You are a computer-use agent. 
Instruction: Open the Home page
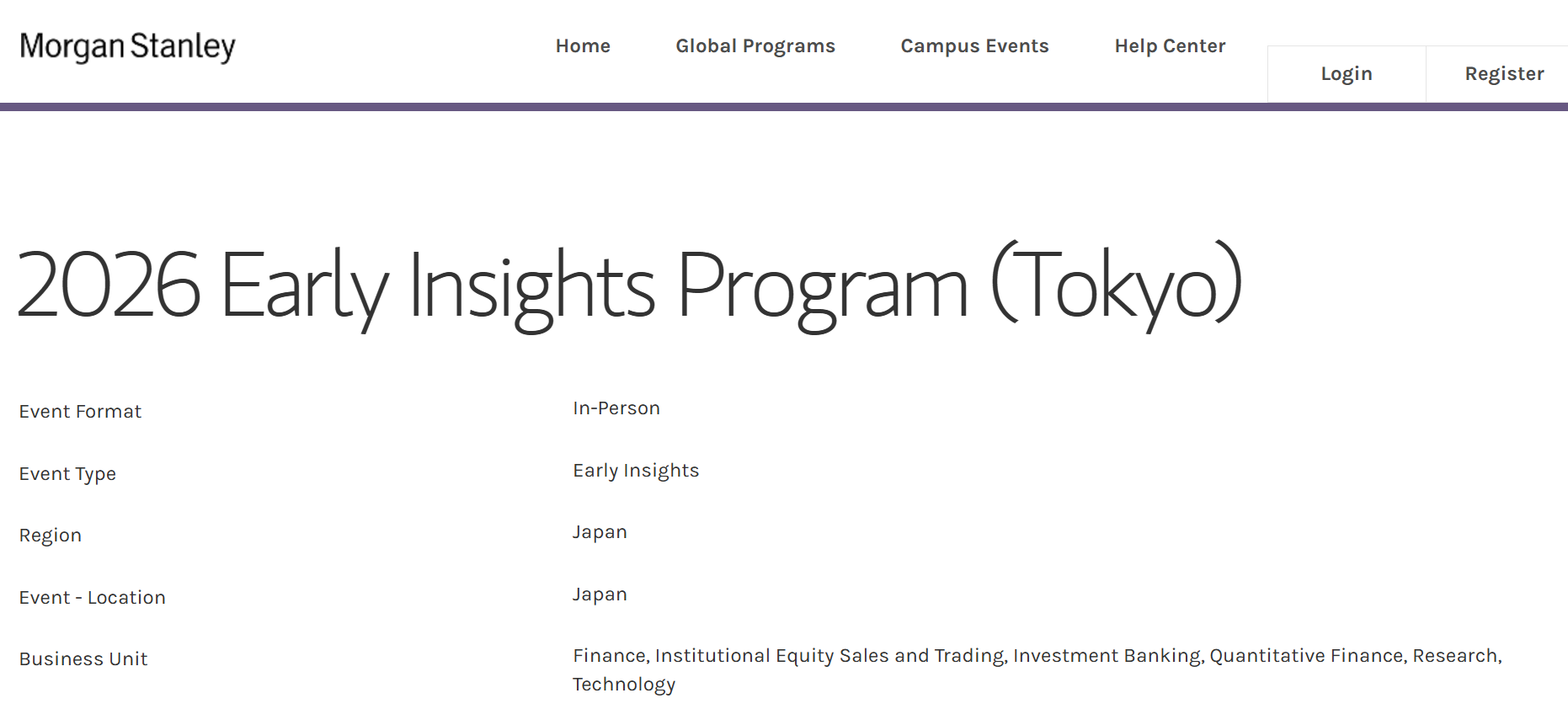pyautogui.click(x=583, y=46)
